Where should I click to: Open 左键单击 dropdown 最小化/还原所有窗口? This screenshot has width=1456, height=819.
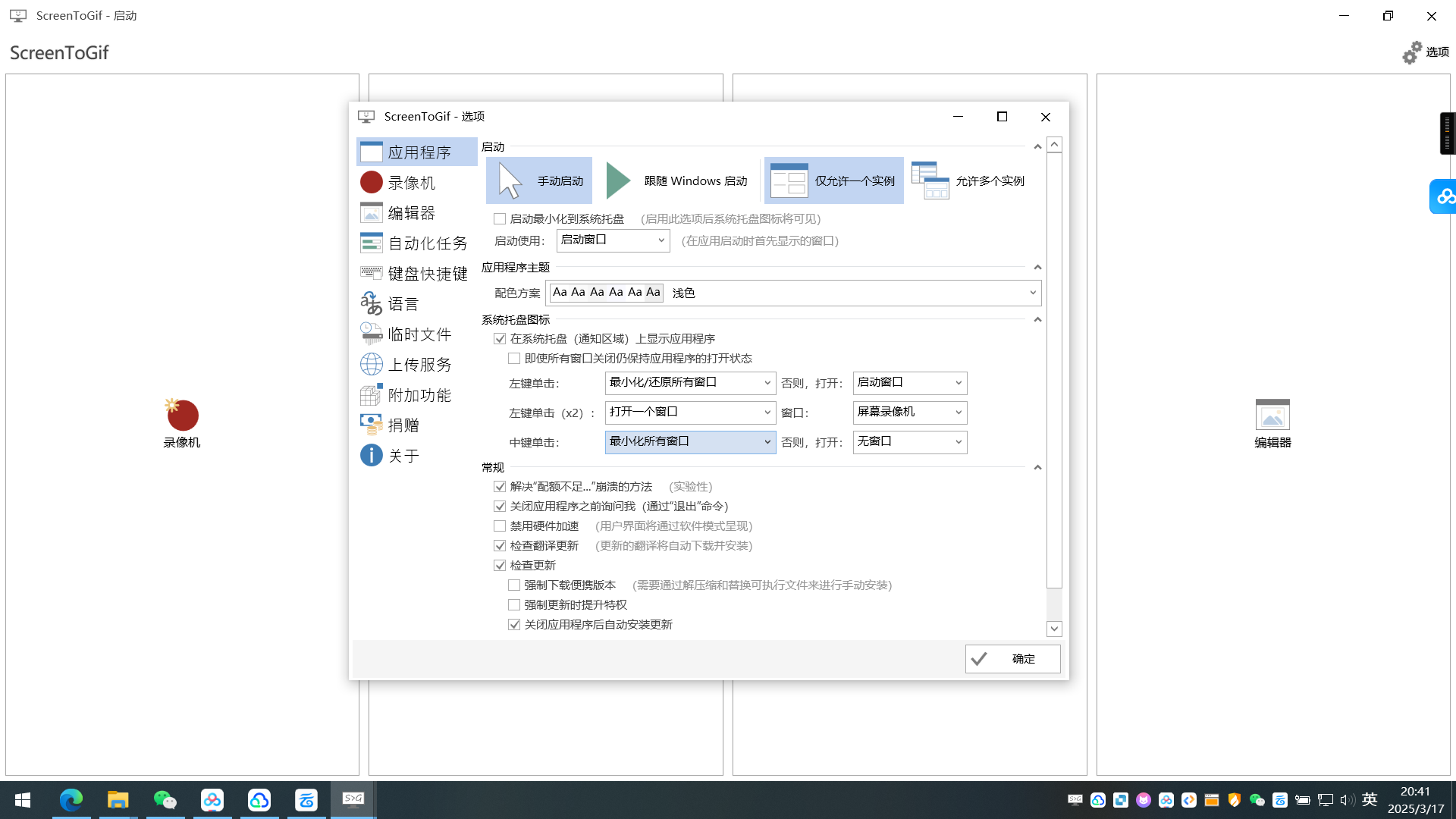[x=690, y=383]
